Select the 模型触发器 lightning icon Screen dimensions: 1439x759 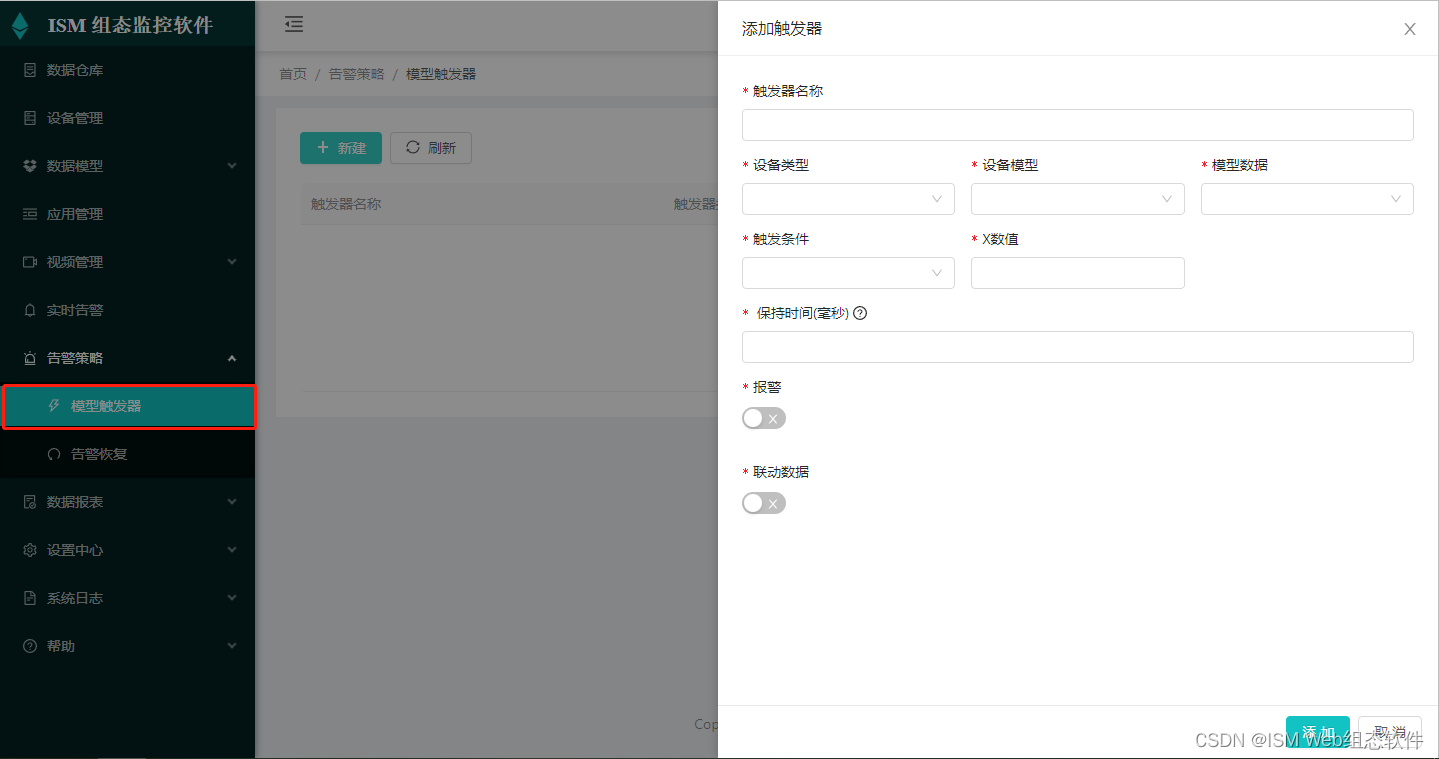coord(52,405)
